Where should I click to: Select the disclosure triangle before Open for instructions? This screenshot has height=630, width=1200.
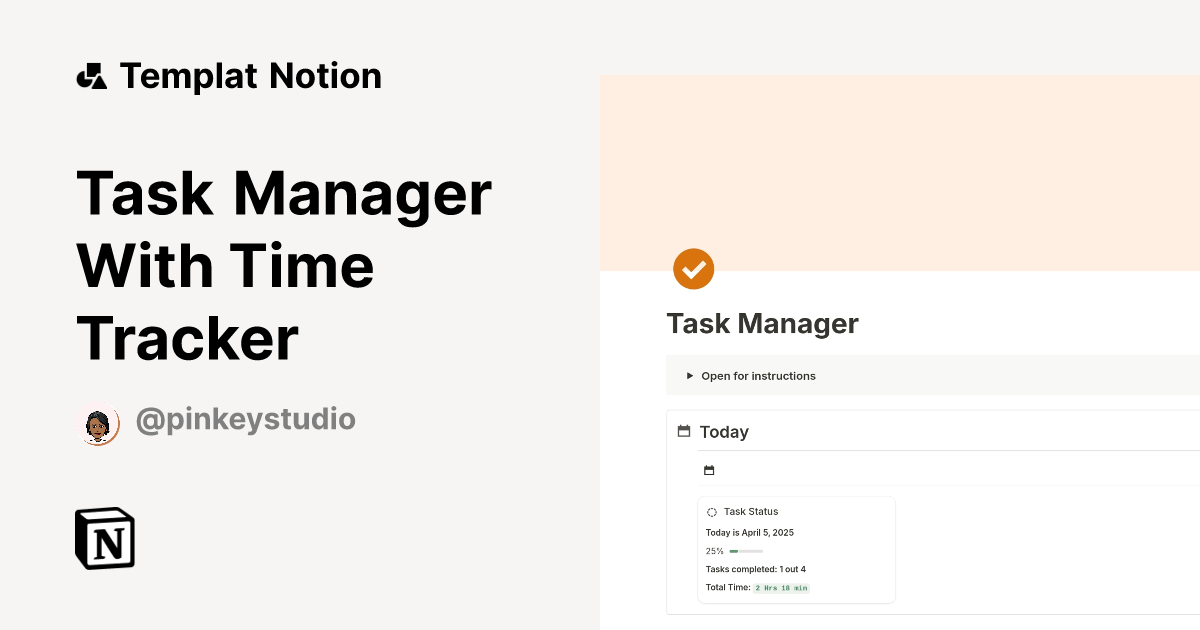pos(689,375)
